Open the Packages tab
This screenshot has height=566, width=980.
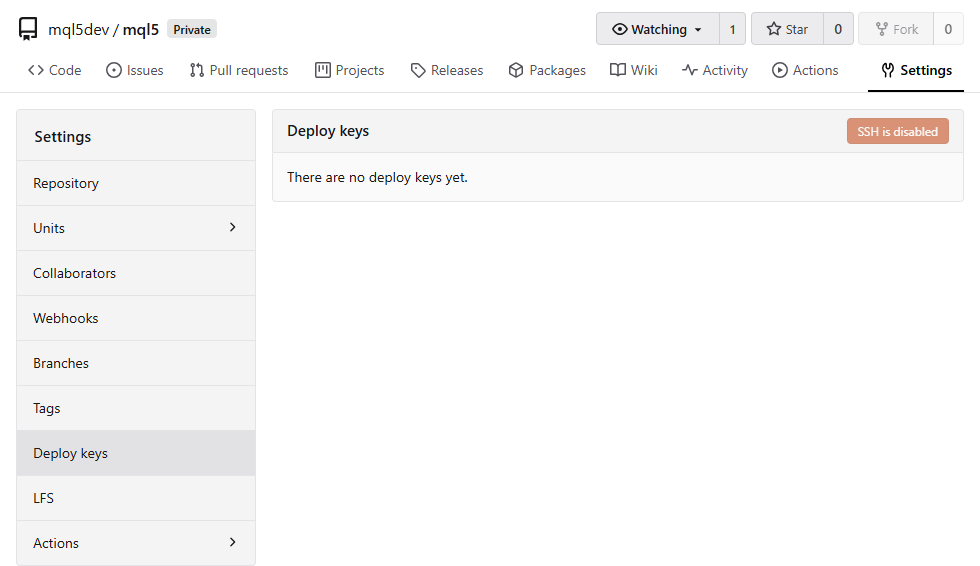pyautogui.click(x=547, y=70)
